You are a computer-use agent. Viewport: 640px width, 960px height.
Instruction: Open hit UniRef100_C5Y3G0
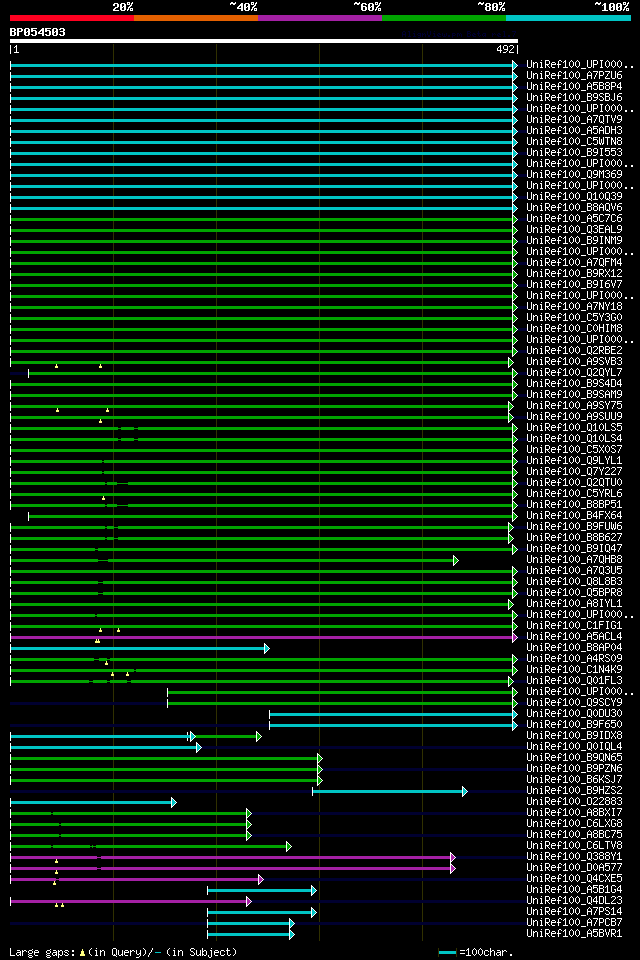(574, 317)
